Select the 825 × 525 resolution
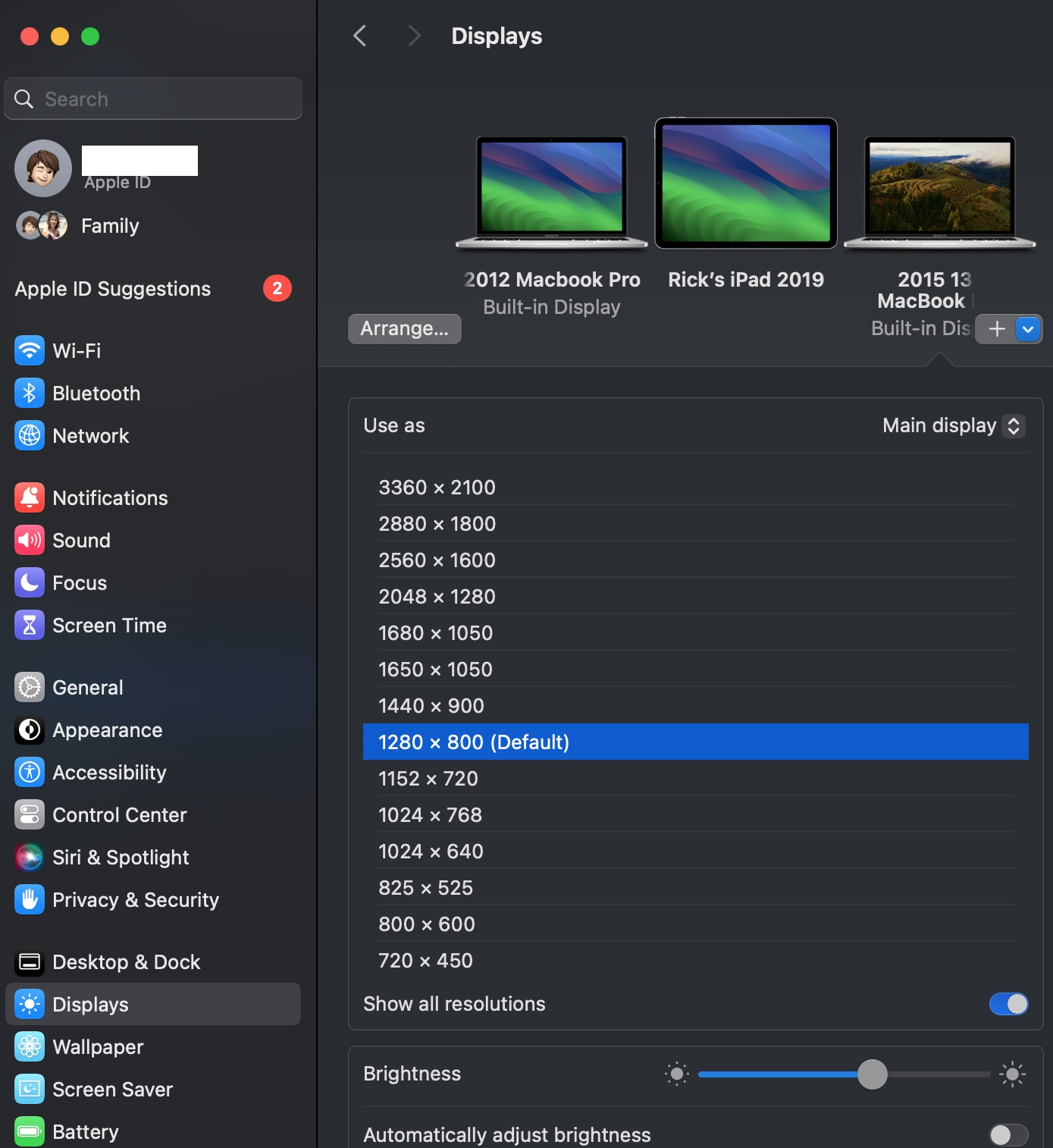The width and height of the screenshot is (1053, 1148). [x=696, y=887]
